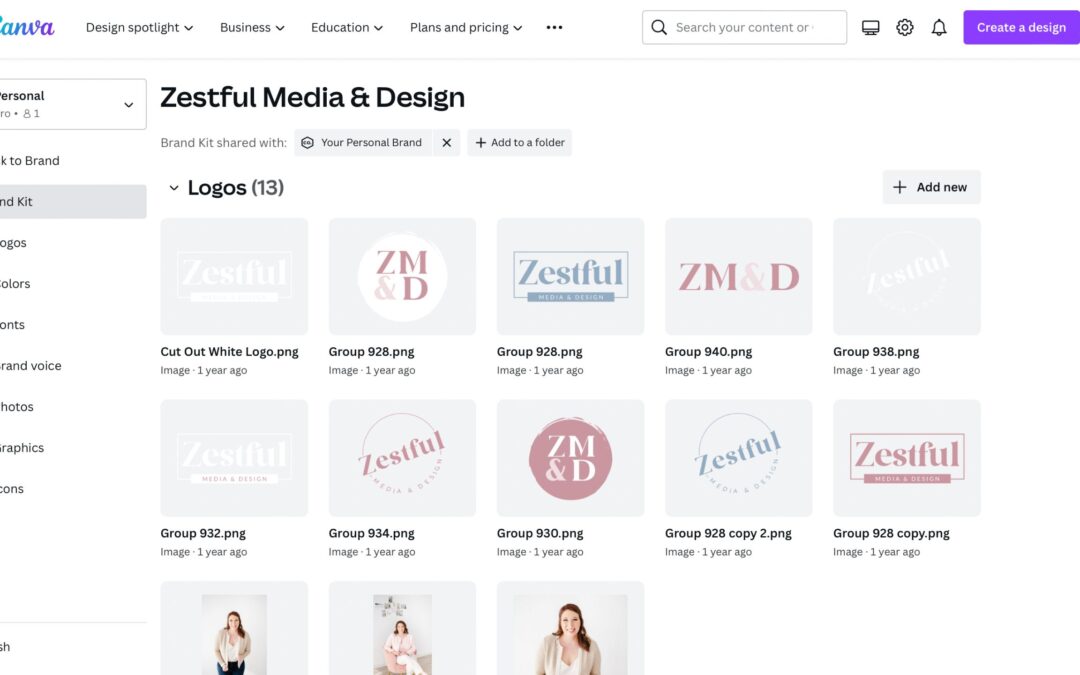Screen dimensions: 1080x675
Task: Open Group 928 copy 2.png thumbnail
Action: point(738,458)
